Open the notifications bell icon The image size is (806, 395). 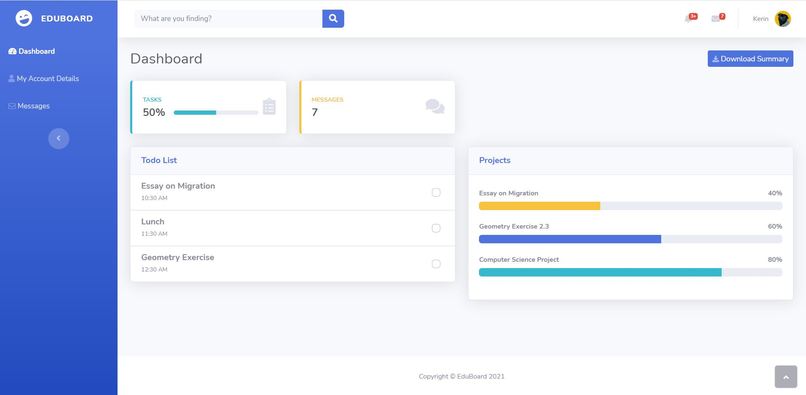coord(690,19)
